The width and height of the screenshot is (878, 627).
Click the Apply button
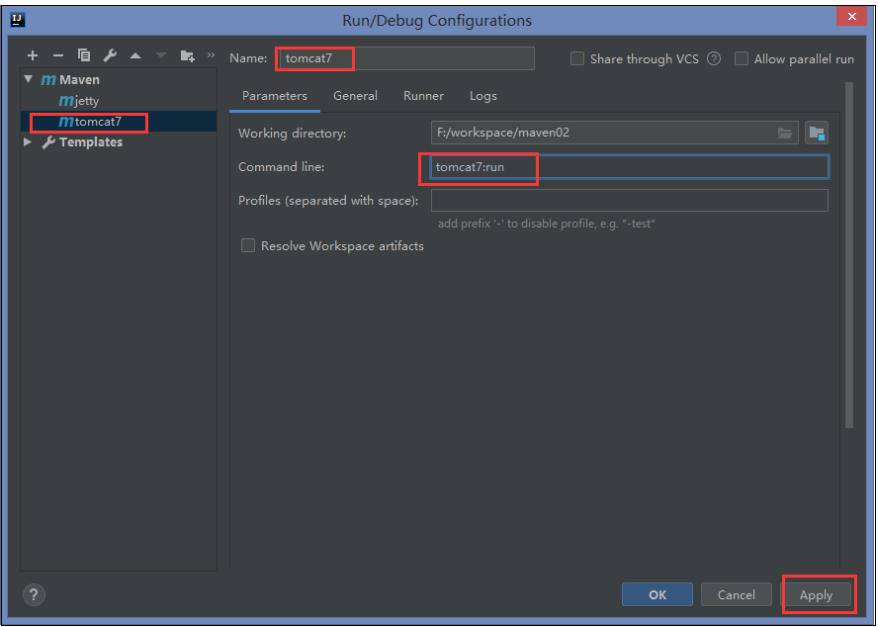pos(816,595)
